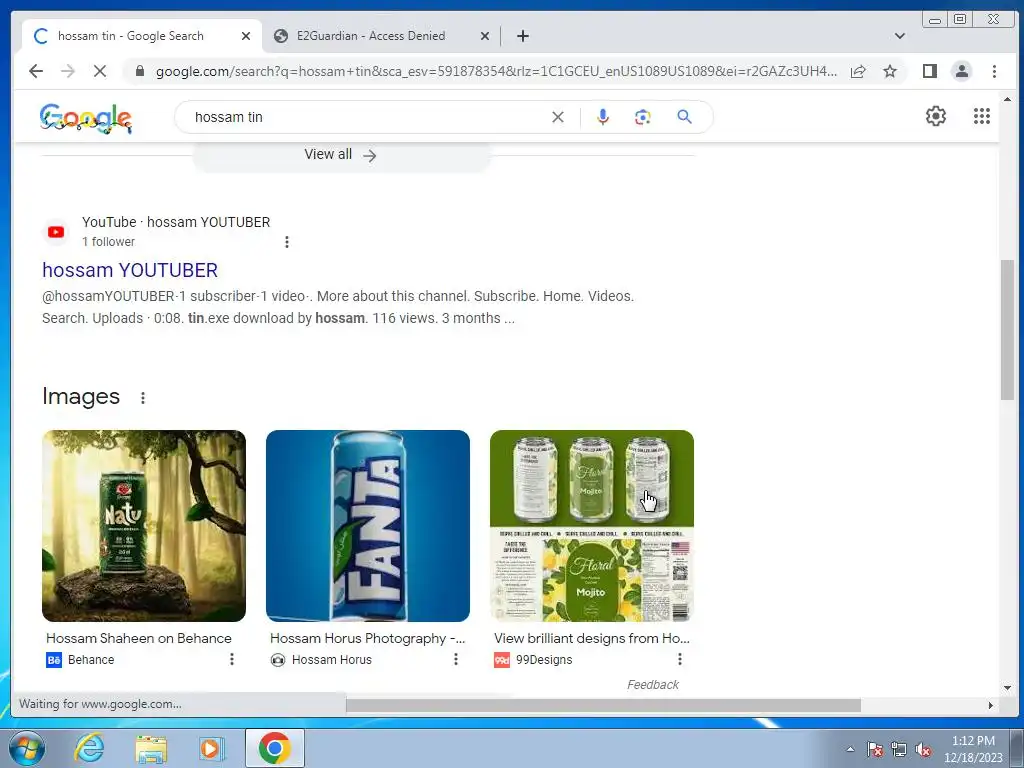Open the Fanta can image thumbnail
The image size is (1024, 768).
368,526
